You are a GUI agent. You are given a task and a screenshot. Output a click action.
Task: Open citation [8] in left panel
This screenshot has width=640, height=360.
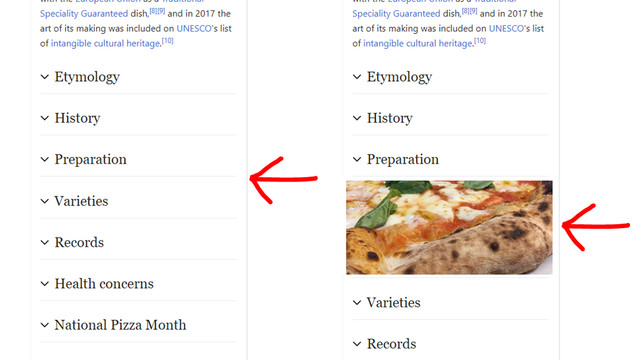point(153,11)
